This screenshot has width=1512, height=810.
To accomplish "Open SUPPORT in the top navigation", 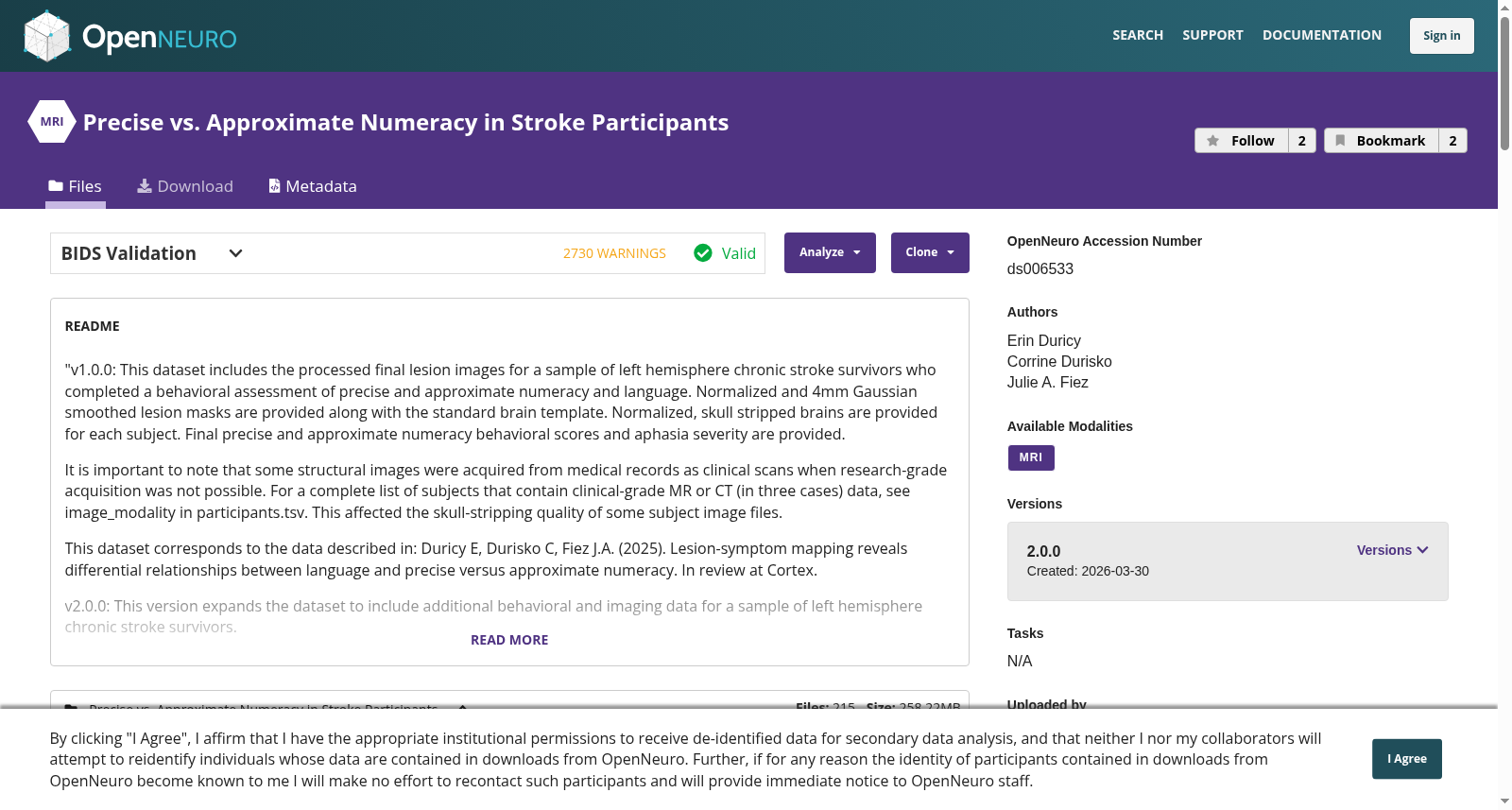I will tap(1212, 35).
